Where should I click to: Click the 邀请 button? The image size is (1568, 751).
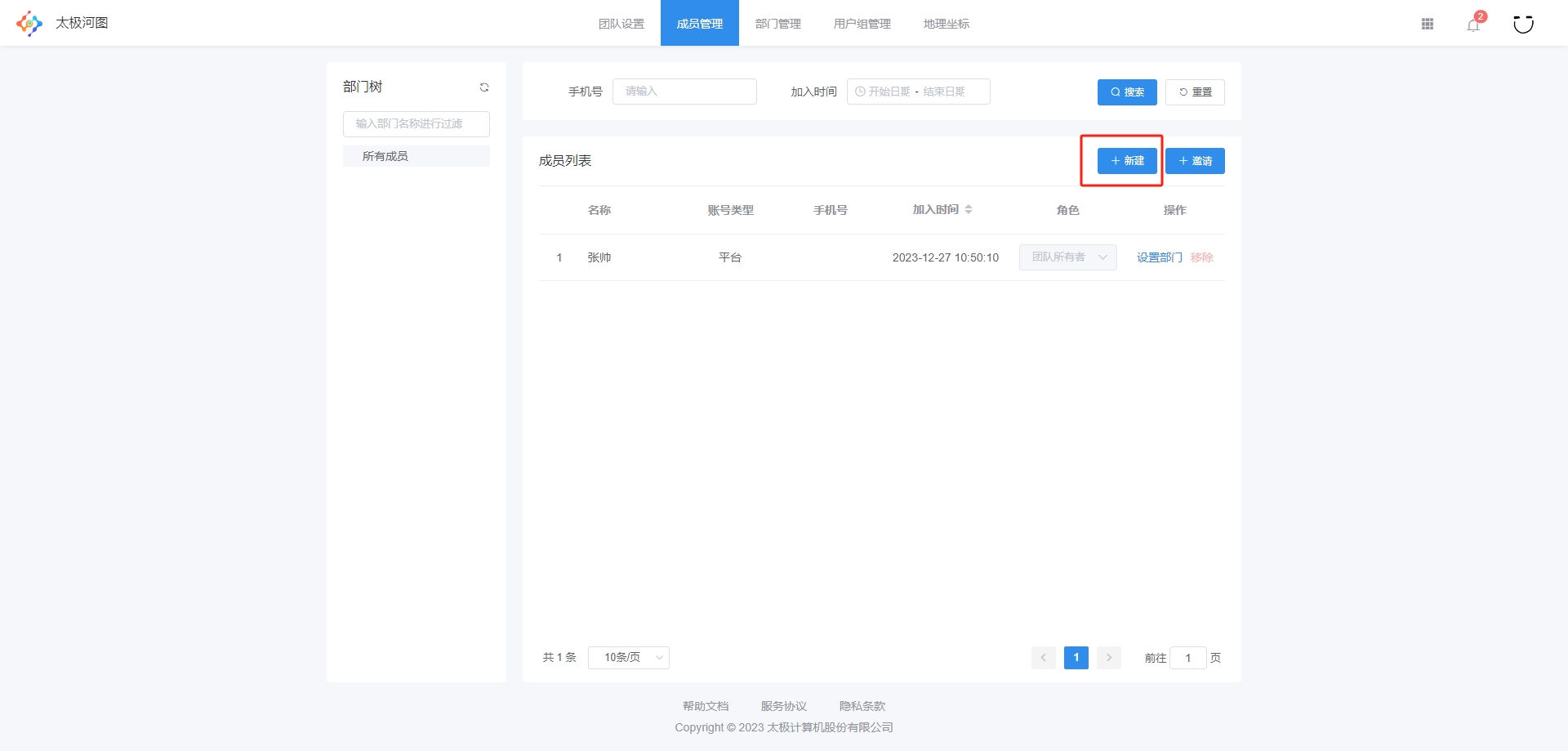(1195, 161)
